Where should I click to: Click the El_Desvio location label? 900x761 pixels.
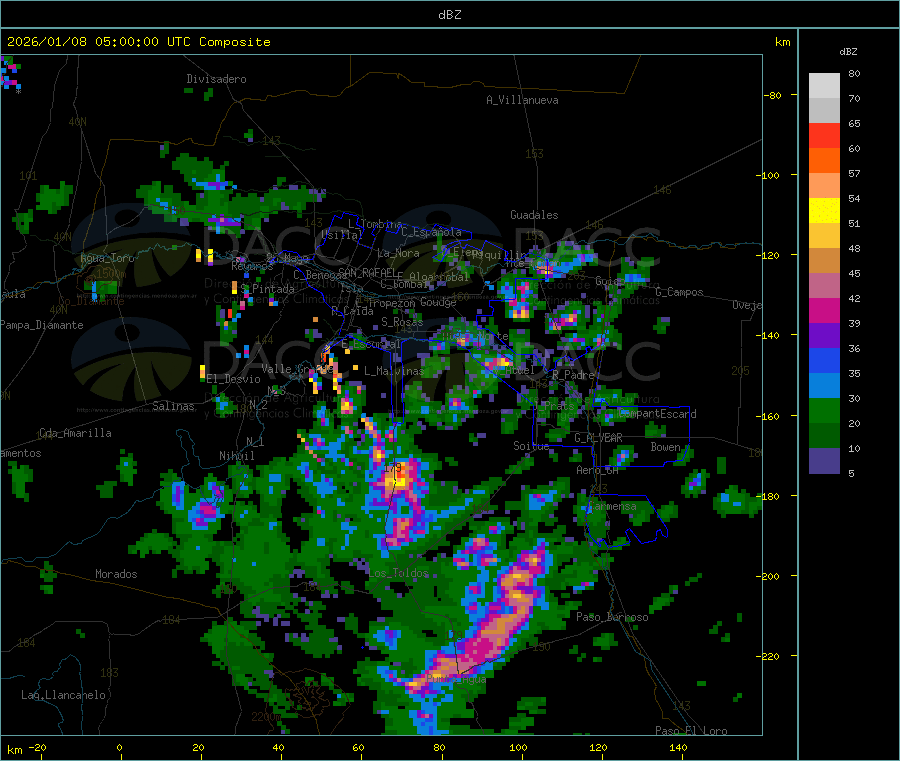pyautogui.click(x=233, y=379)
